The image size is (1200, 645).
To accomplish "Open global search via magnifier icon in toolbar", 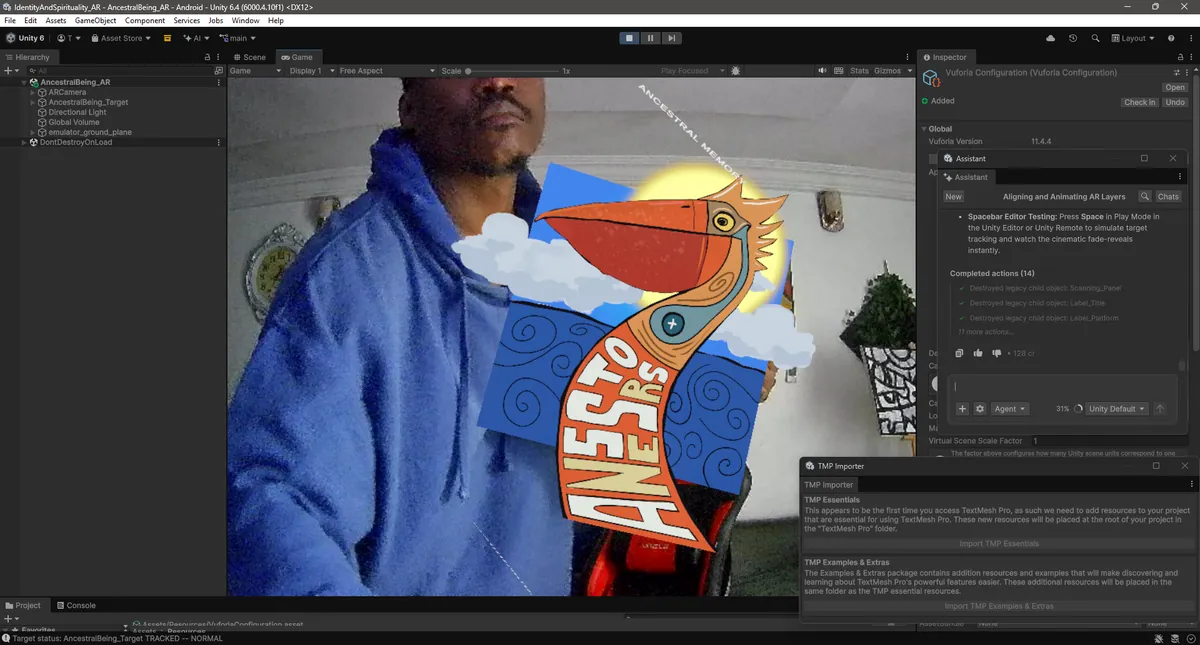I will point(1095,38).
